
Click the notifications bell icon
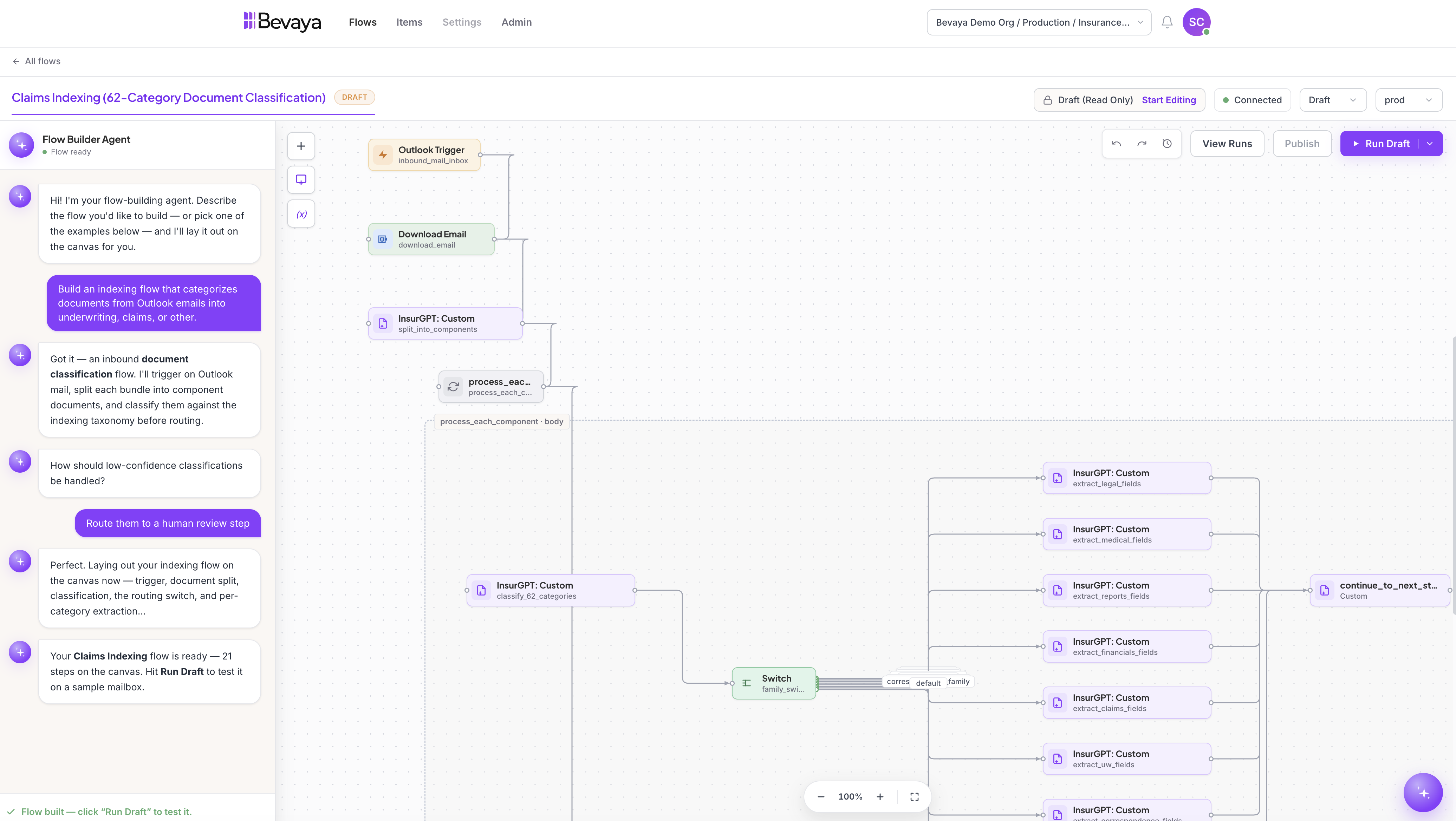click(x=1166, y=22)
